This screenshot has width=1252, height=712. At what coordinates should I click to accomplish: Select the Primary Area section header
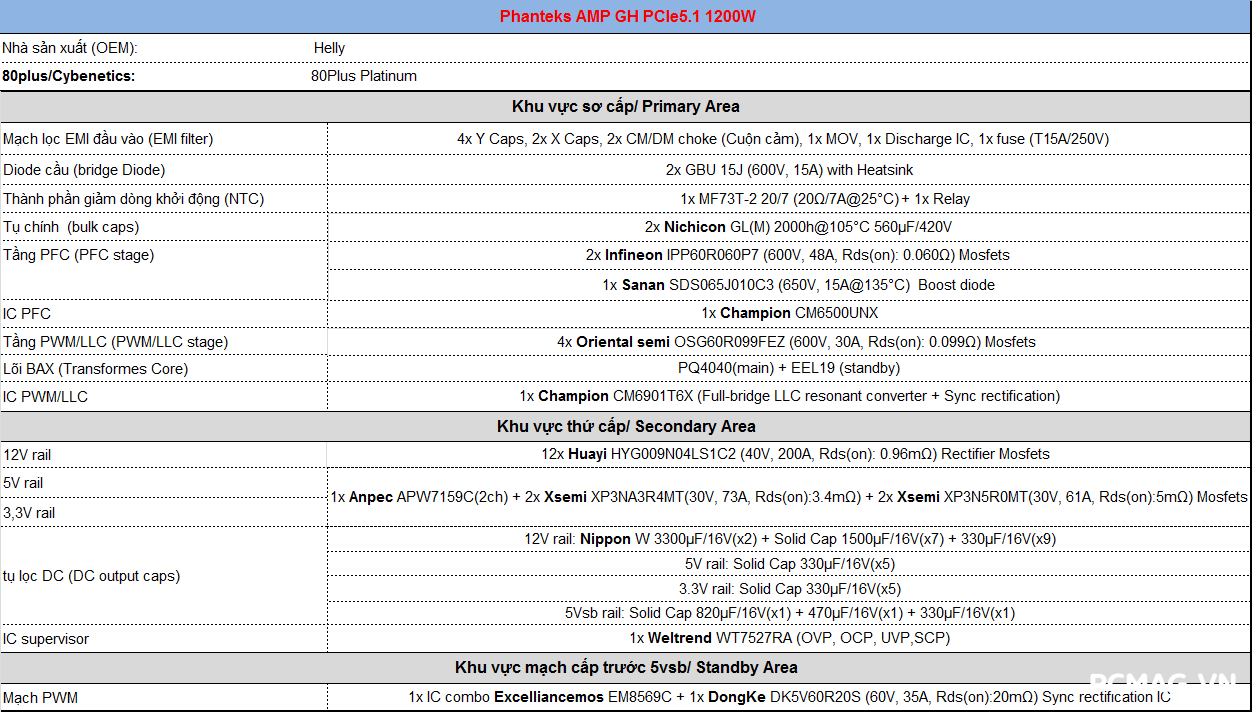(x=625, y=106)
